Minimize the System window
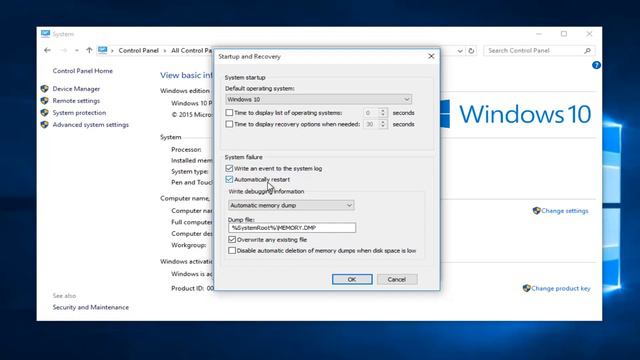 (539, 34)
